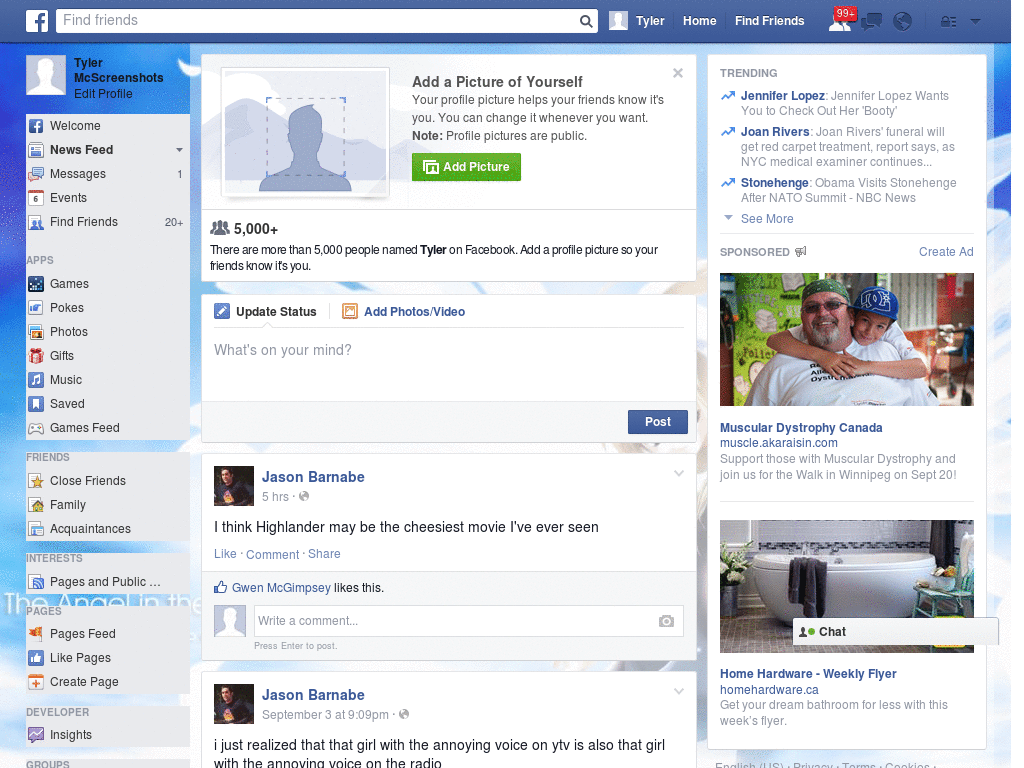Click the Events calendar icon
This screenshot has width=1024, height=768.
(x=36, y=198)
